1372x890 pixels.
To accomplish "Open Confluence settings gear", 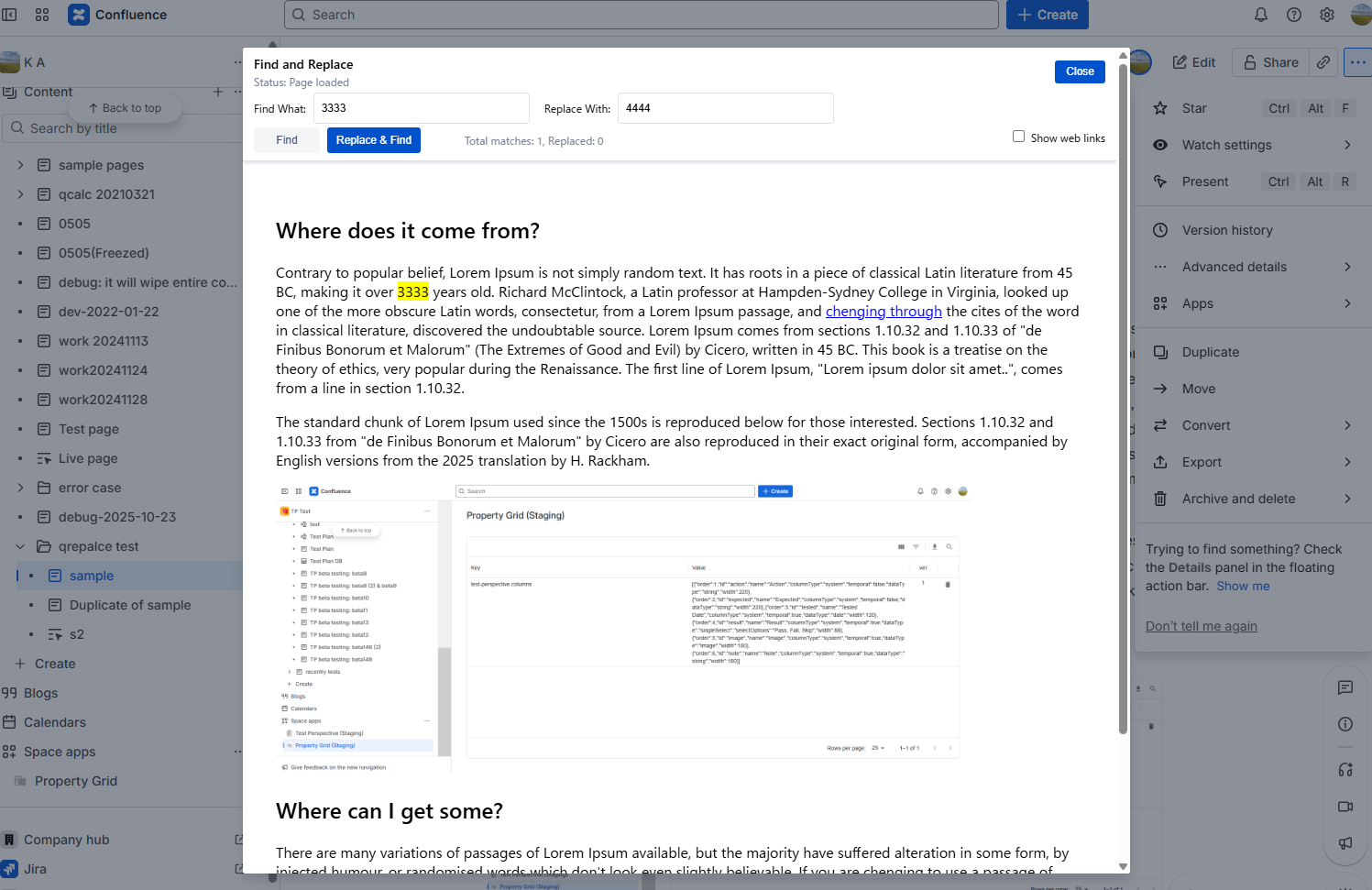I will (1327, 14).
